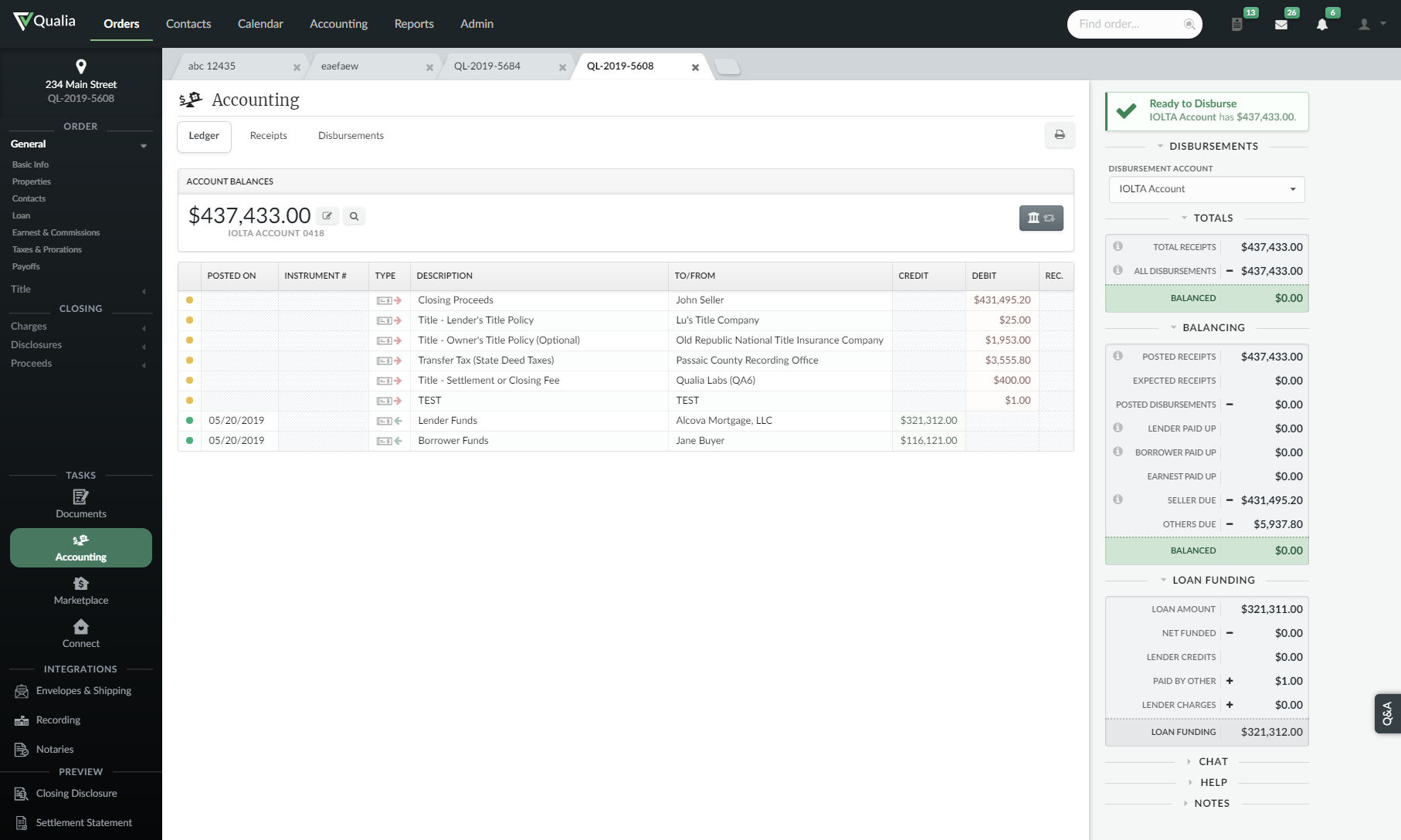Image resolution: width=1401 pixels, height=840 pixels.
Task: Open the Admin menu
Action: tap(477, 24)
